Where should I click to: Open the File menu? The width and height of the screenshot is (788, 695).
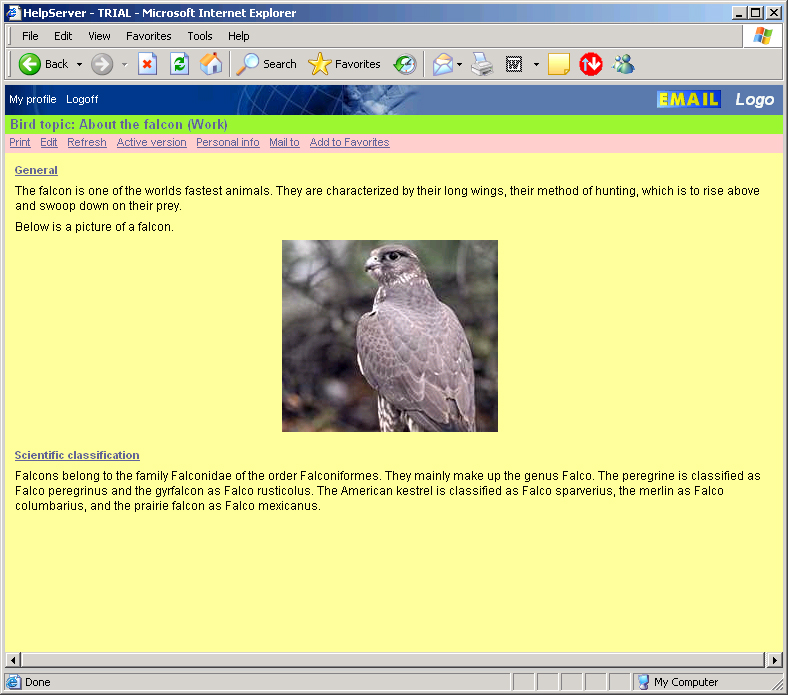(30, 36)
